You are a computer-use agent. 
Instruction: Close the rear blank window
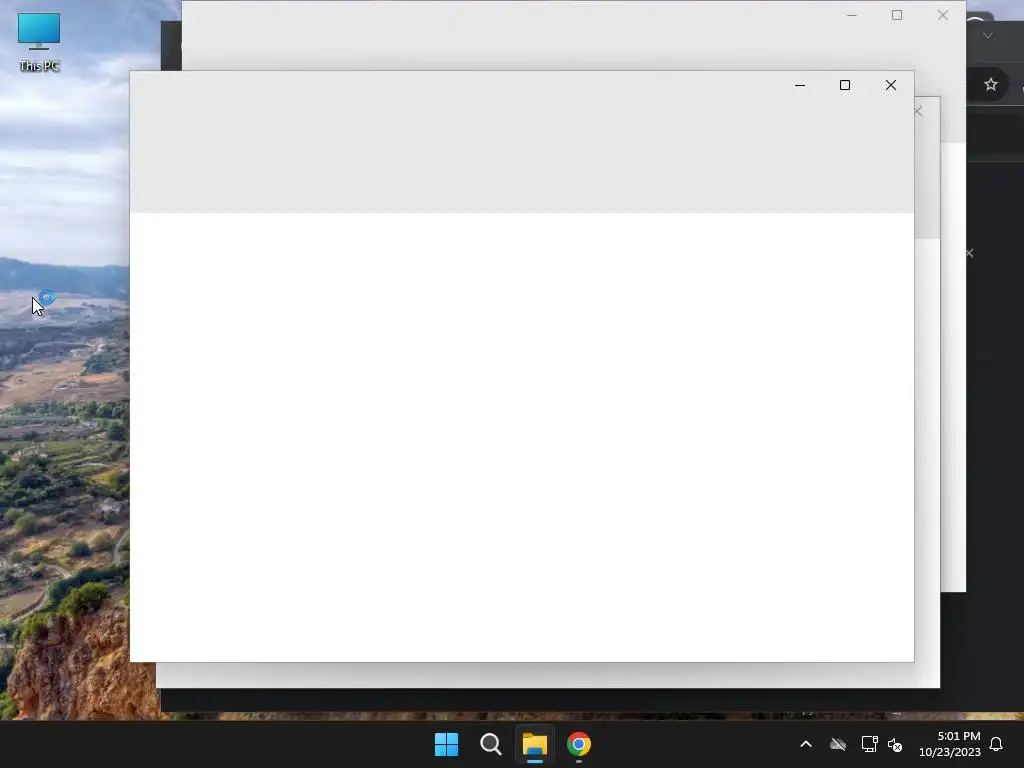[x=943, y=15]
